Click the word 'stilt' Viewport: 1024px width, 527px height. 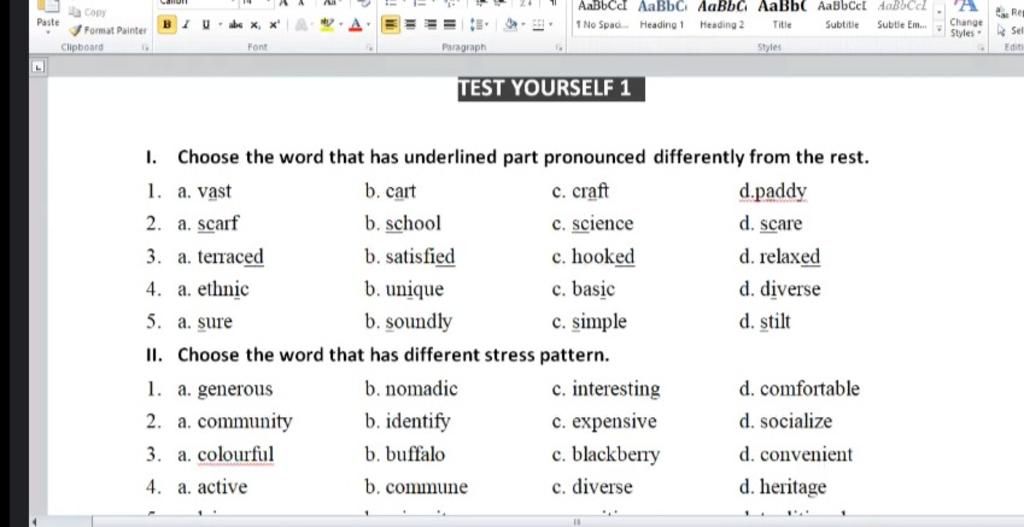click(775, 322)
